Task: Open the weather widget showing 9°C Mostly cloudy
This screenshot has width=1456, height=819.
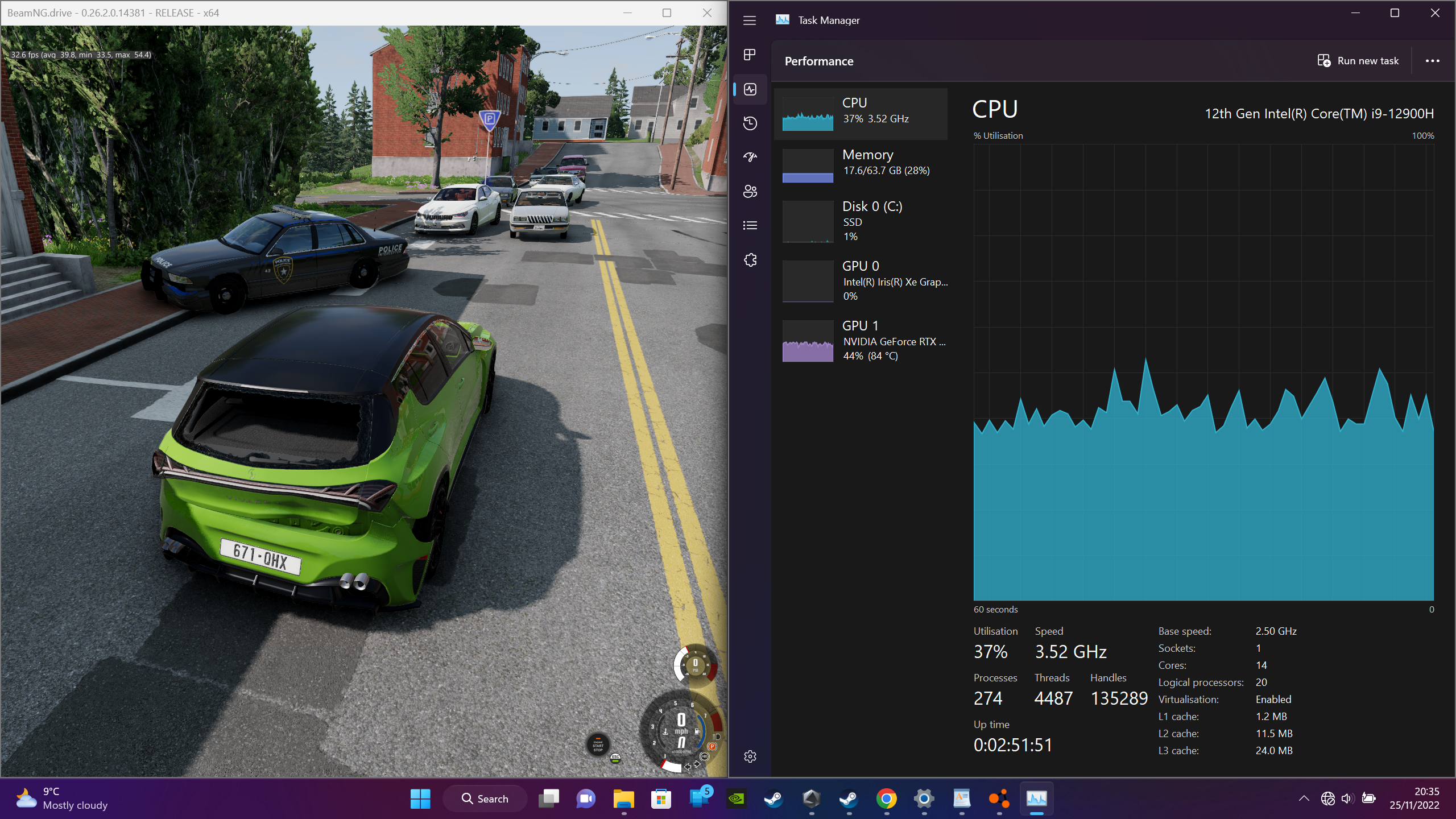Action: (61, 799)
